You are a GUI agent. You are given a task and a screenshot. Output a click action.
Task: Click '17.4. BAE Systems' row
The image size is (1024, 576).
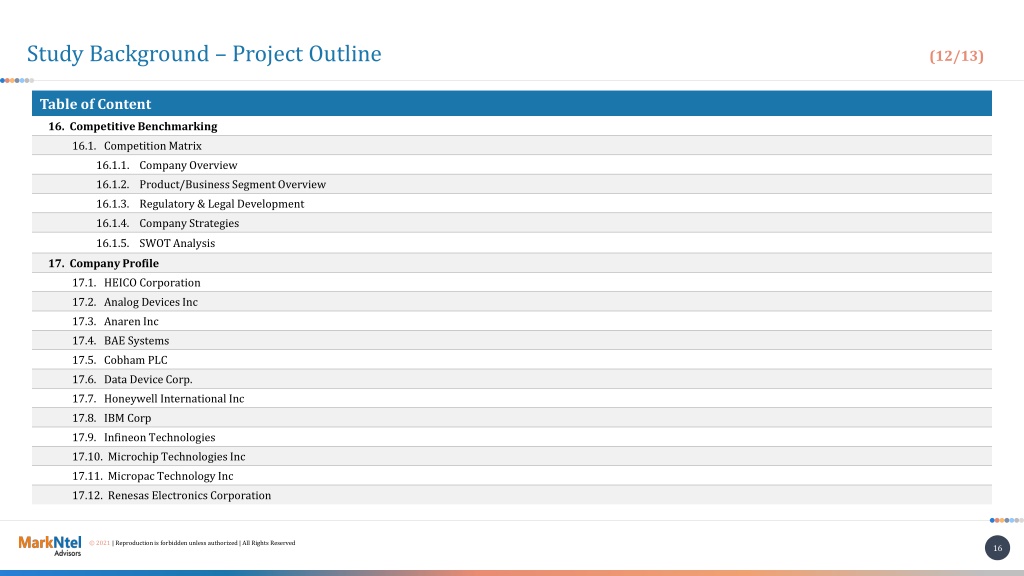[x=512, y=340]
